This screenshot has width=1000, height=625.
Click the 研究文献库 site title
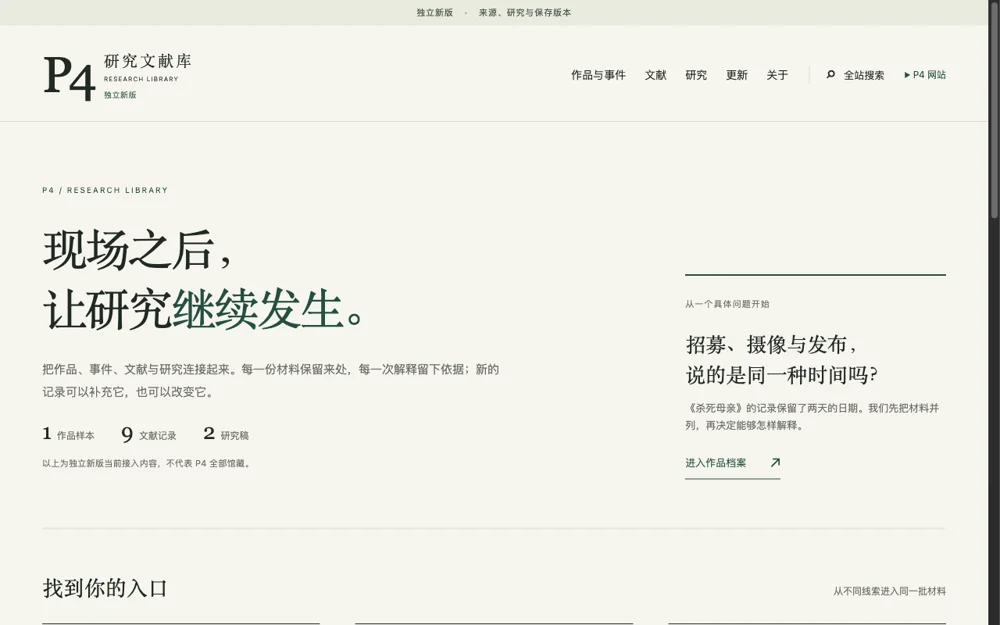click(x=147, y=61)
